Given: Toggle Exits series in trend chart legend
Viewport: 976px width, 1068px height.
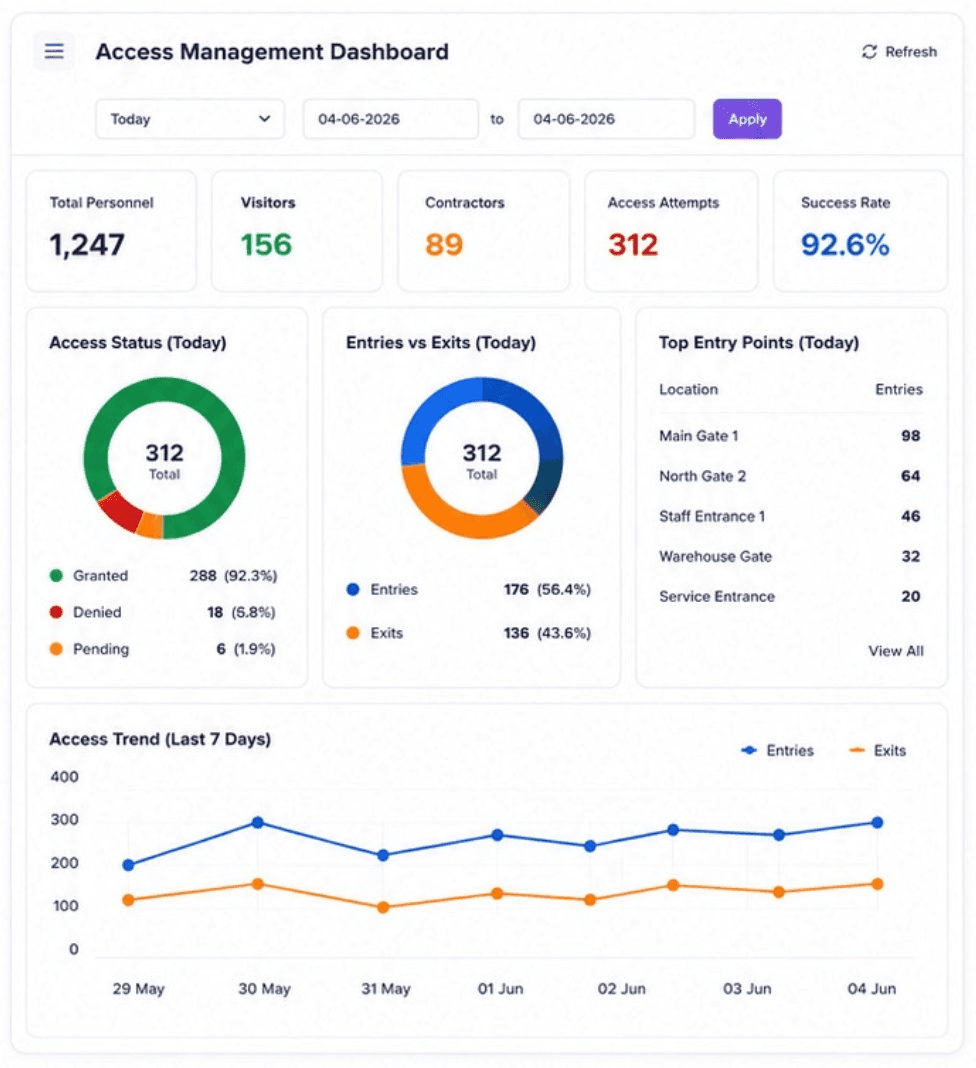Looking at the screenshot, I should point(877,751).
